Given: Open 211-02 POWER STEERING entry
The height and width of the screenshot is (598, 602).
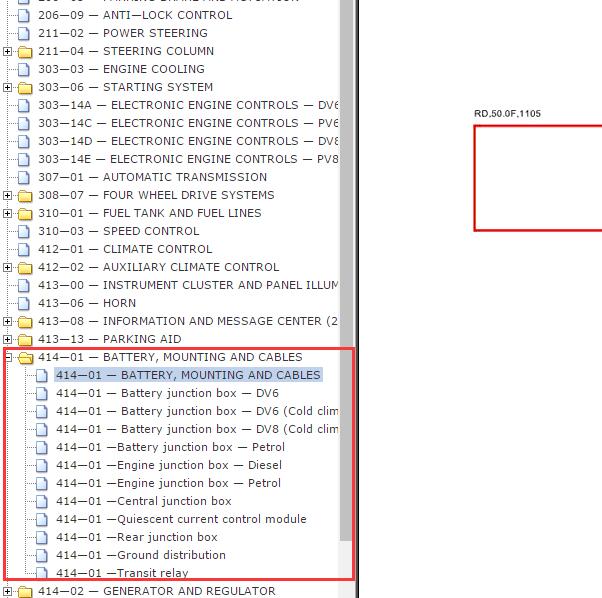Looking at the screenshot, I should pos(123,33).
